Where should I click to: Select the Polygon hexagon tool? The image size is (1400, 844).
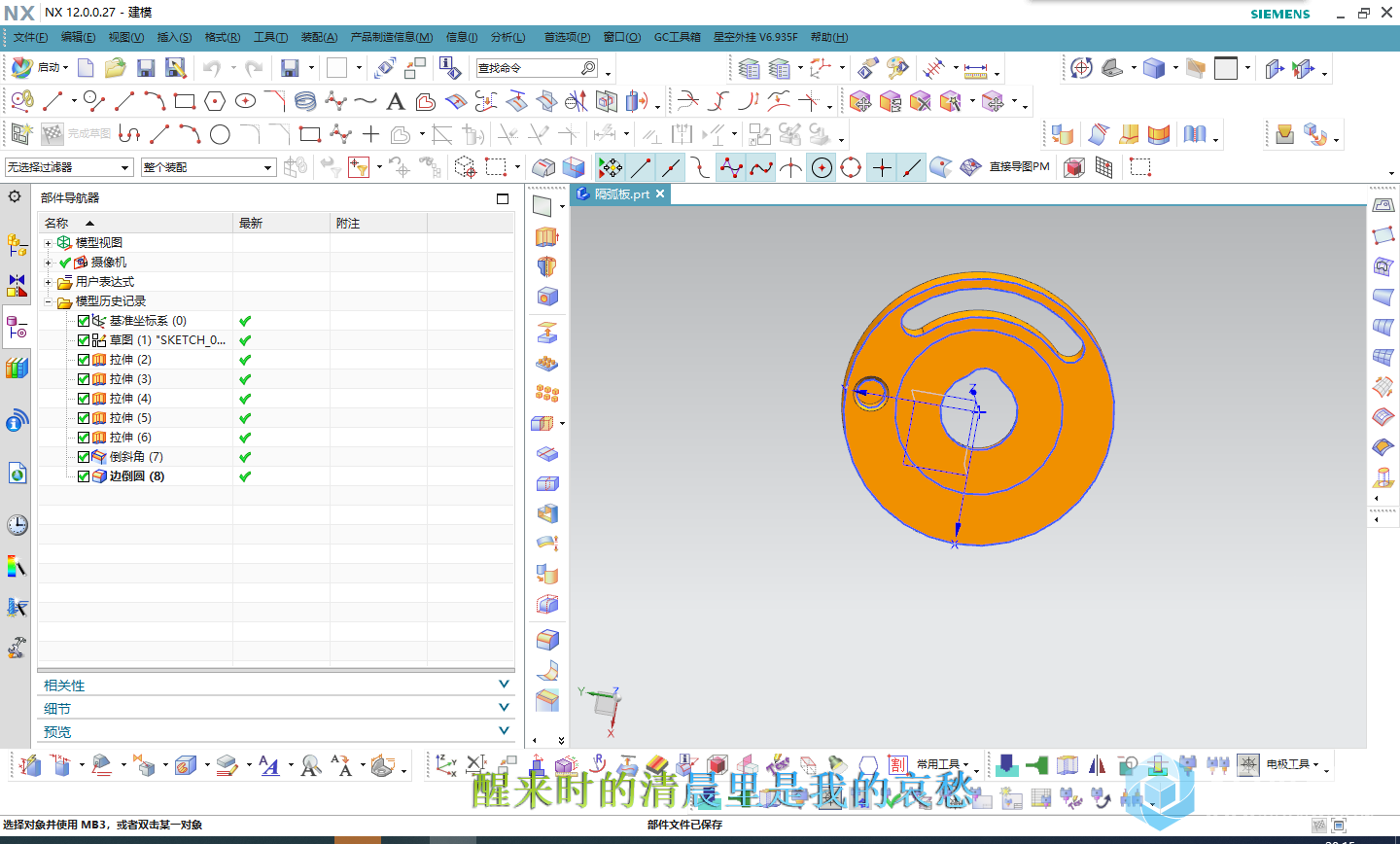pyautogui.click(x=215, y=101)
